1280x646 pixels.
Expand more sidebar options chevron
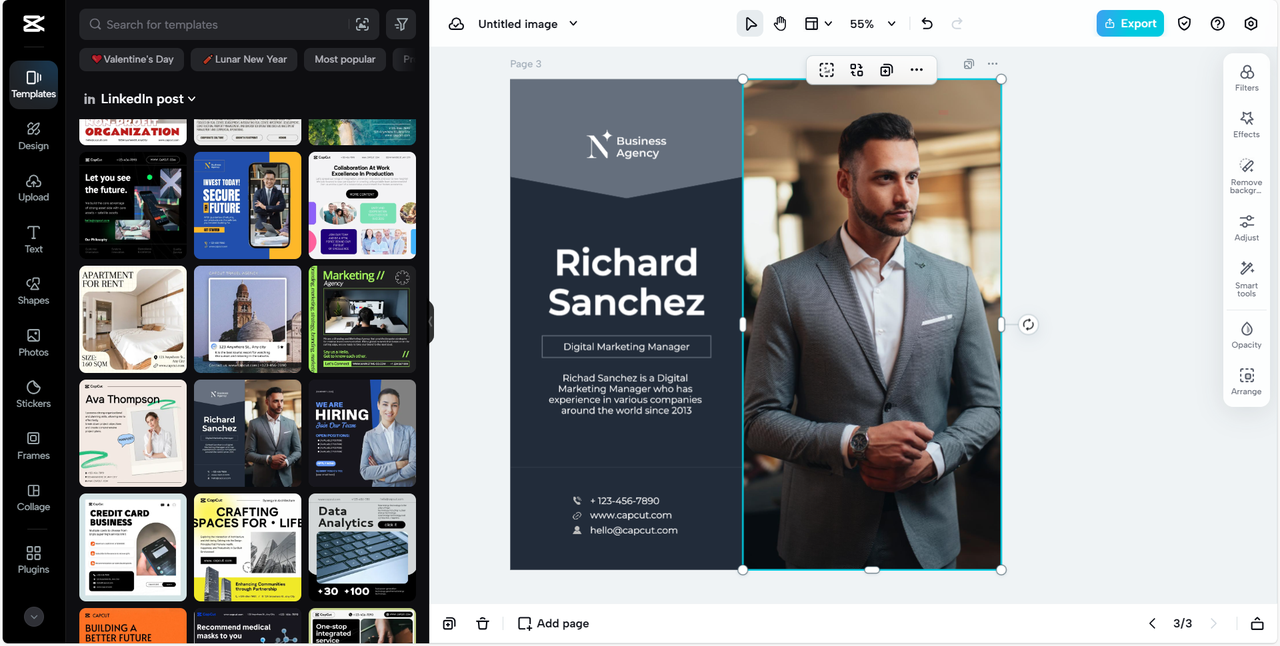34,617
